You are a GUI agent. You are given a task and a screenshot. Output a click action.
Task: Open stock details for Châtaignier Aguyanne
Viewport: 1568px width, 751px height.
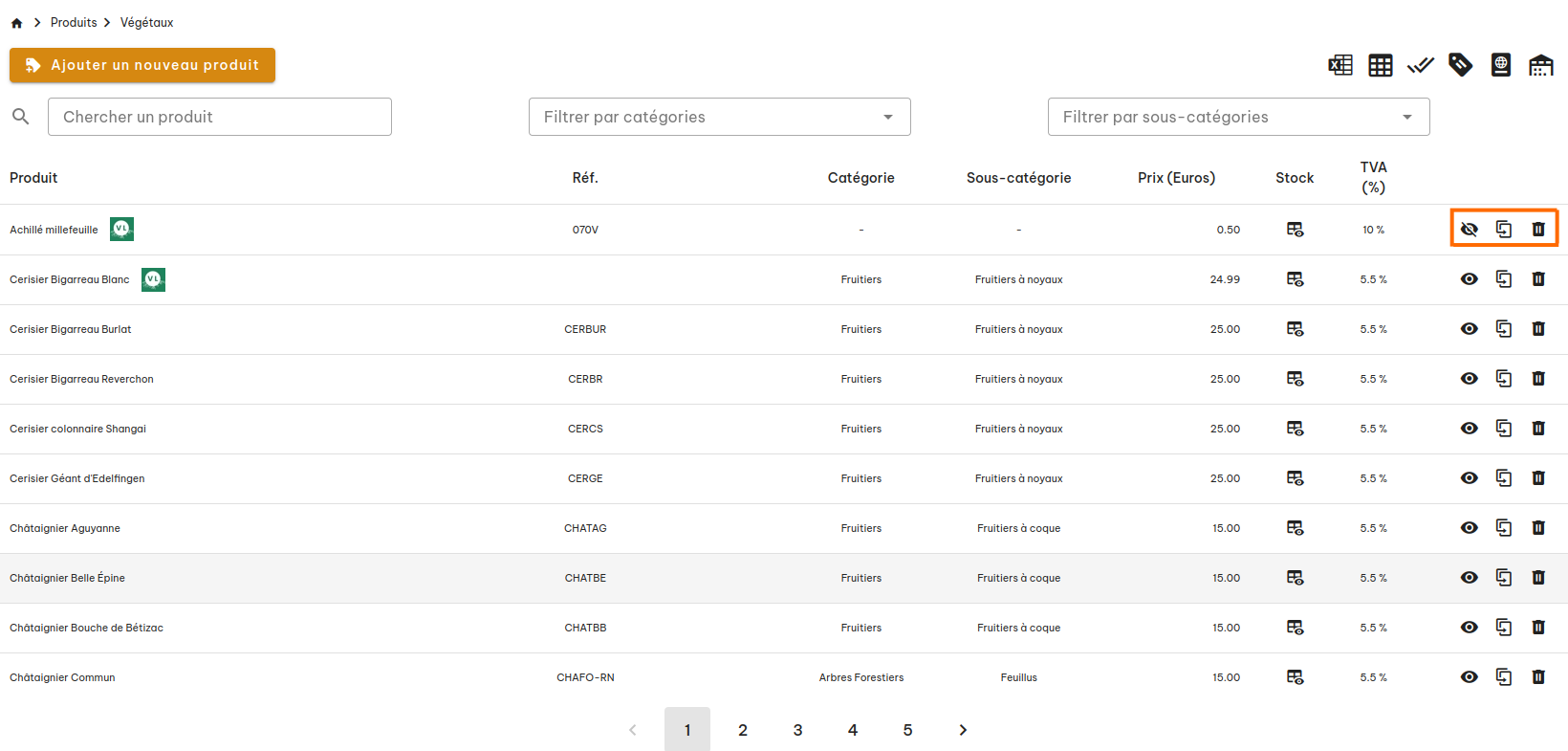tap(1296, 528)
